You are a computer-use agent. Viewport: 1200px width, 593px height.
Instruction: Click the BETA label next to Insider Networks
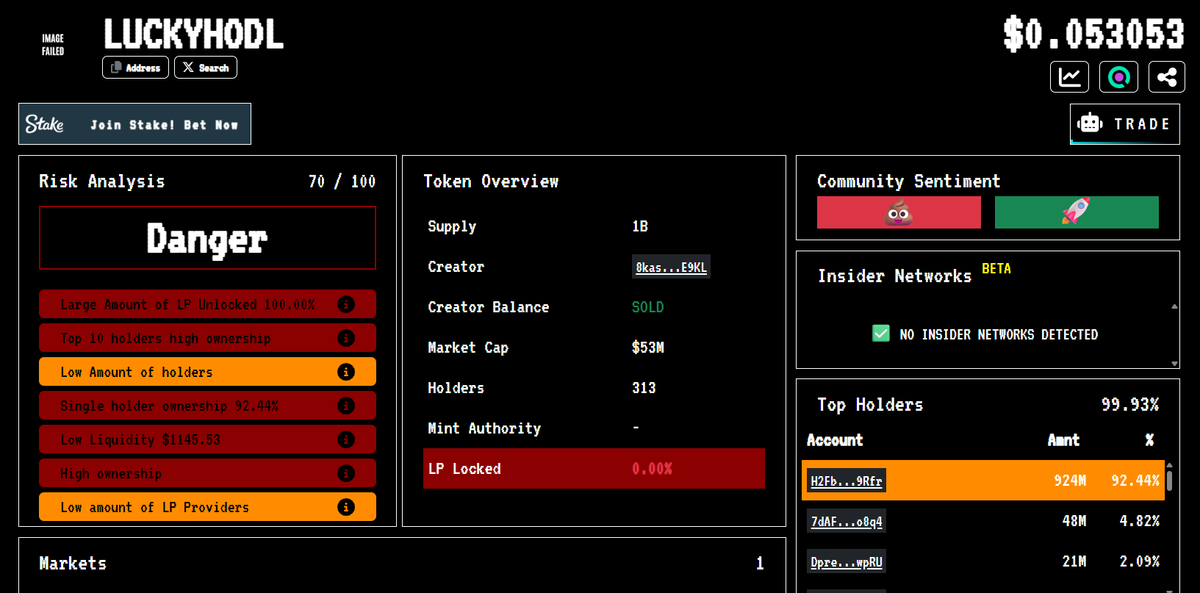tap(997, 269)
